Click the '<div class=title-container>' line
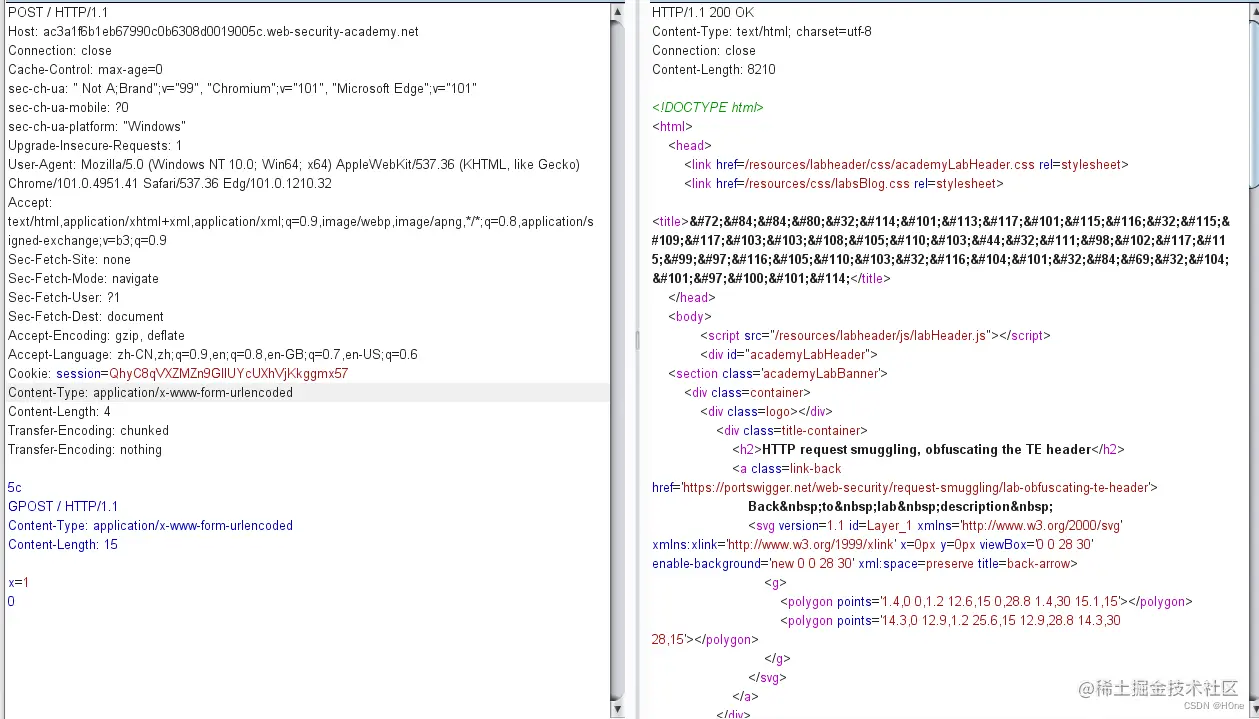Viewport: 1259px width, 719px height. (x=792, y=430)
